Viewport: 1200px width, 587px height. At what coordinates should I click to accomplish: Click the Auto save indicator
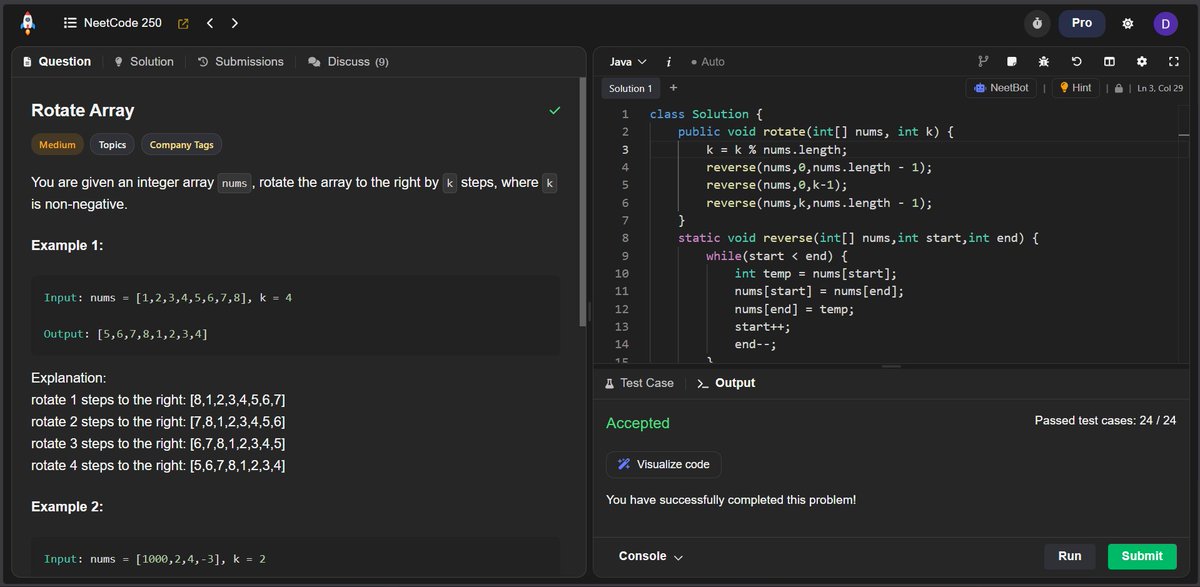tap(708, 62)
